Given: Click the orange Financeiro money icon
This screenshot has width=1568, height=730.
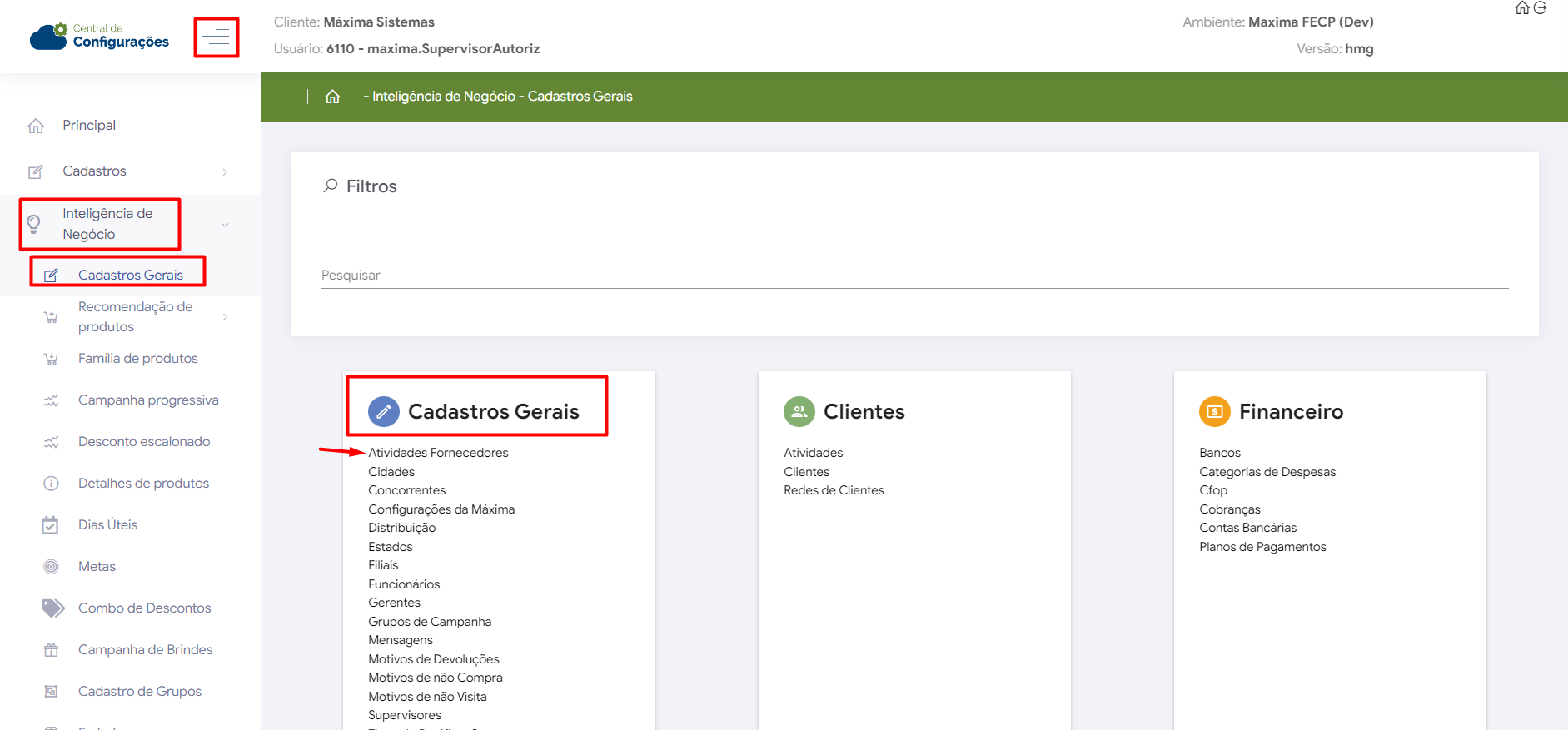Looking at the screenshot, I should coord(1214,411).
